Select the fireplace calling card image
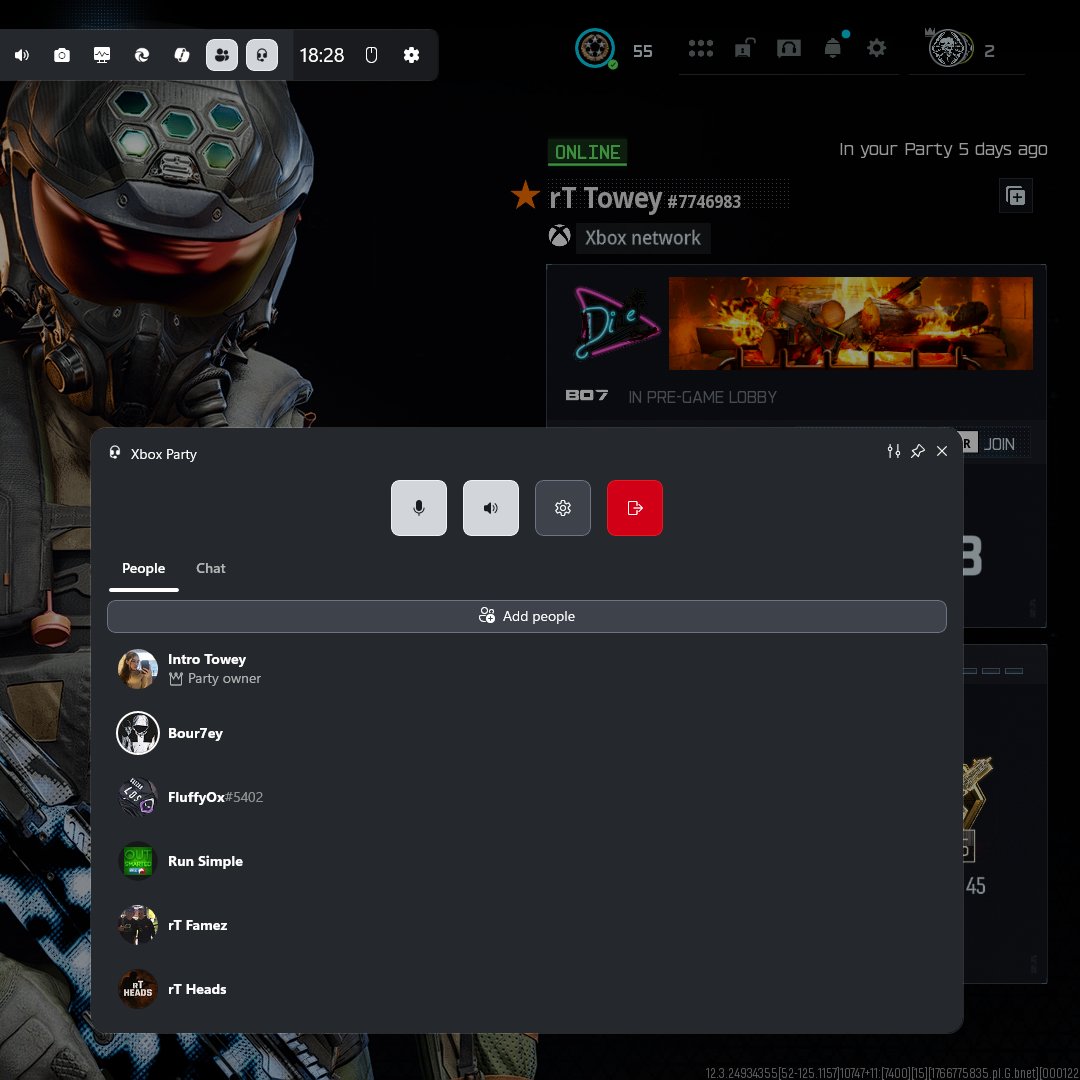The height and width of the screenshot is (1080, 1080). [x=850, y=323]
